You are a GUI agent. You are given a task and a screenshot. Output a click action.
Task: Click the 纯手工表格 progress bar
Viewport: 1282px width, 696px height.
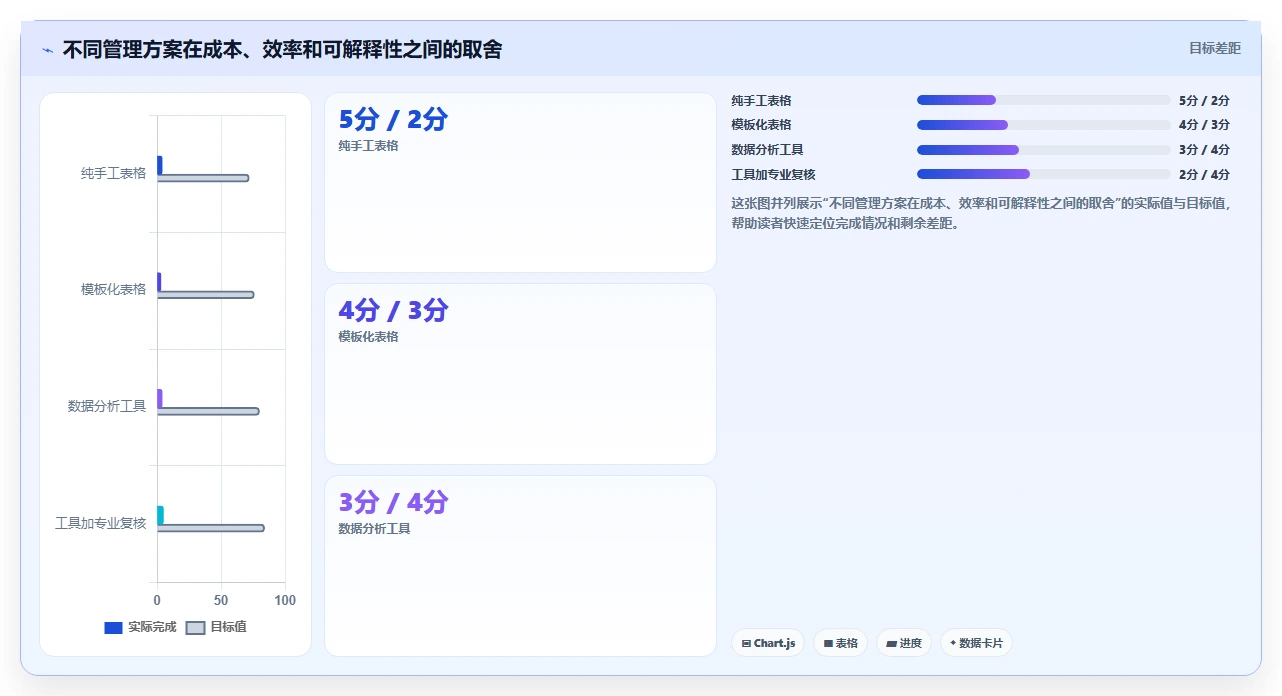pos(1043,100)
